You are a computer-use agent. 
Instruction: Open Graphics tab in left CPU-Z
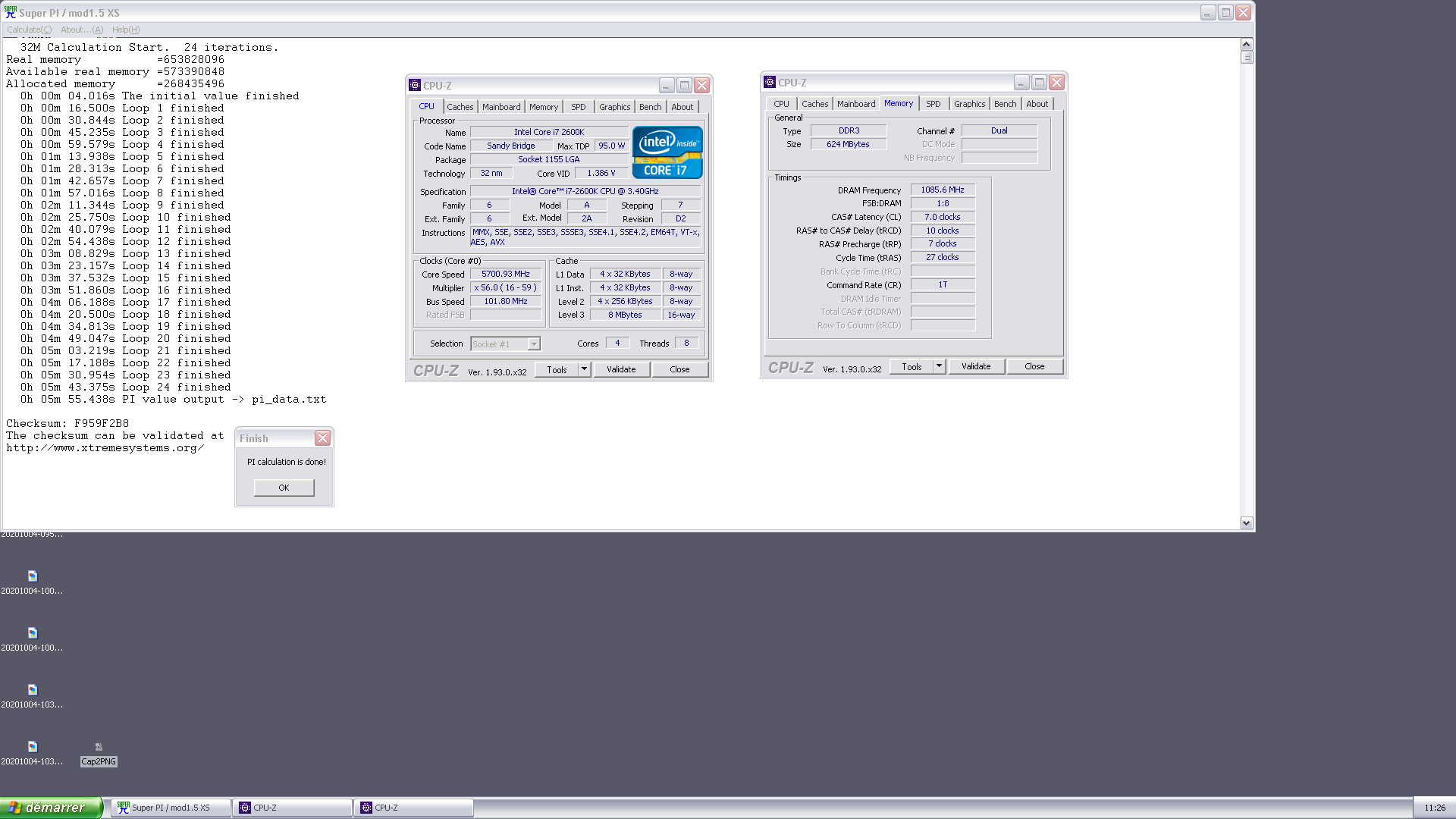point(614,107)
